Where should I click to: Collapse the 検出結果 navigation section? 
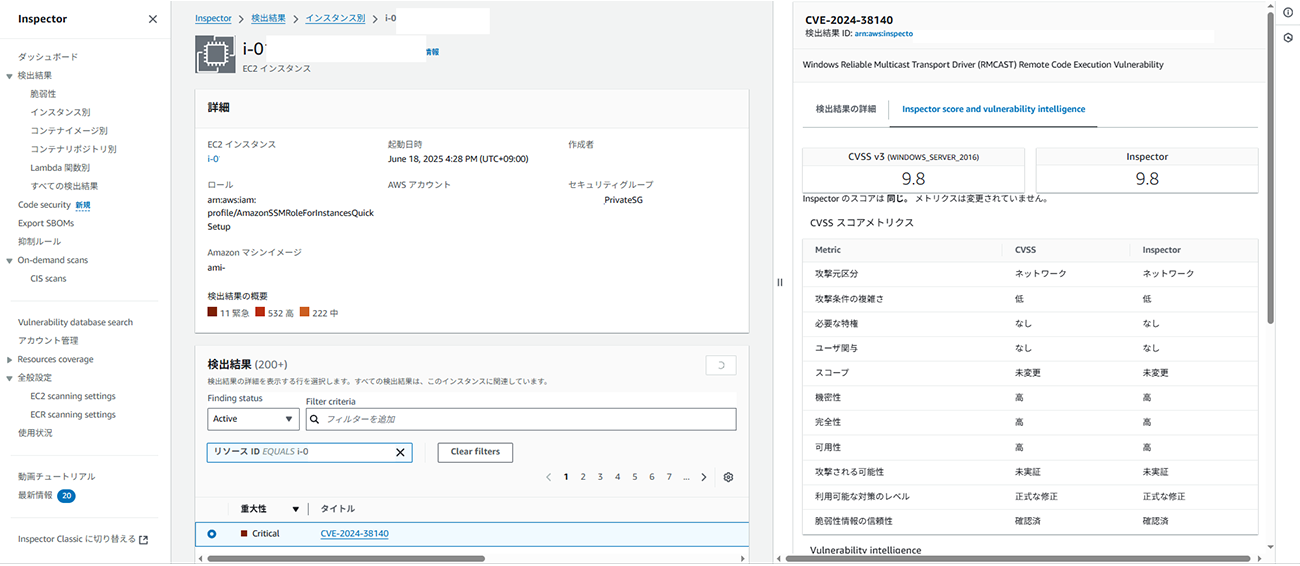tap(10, 76)
